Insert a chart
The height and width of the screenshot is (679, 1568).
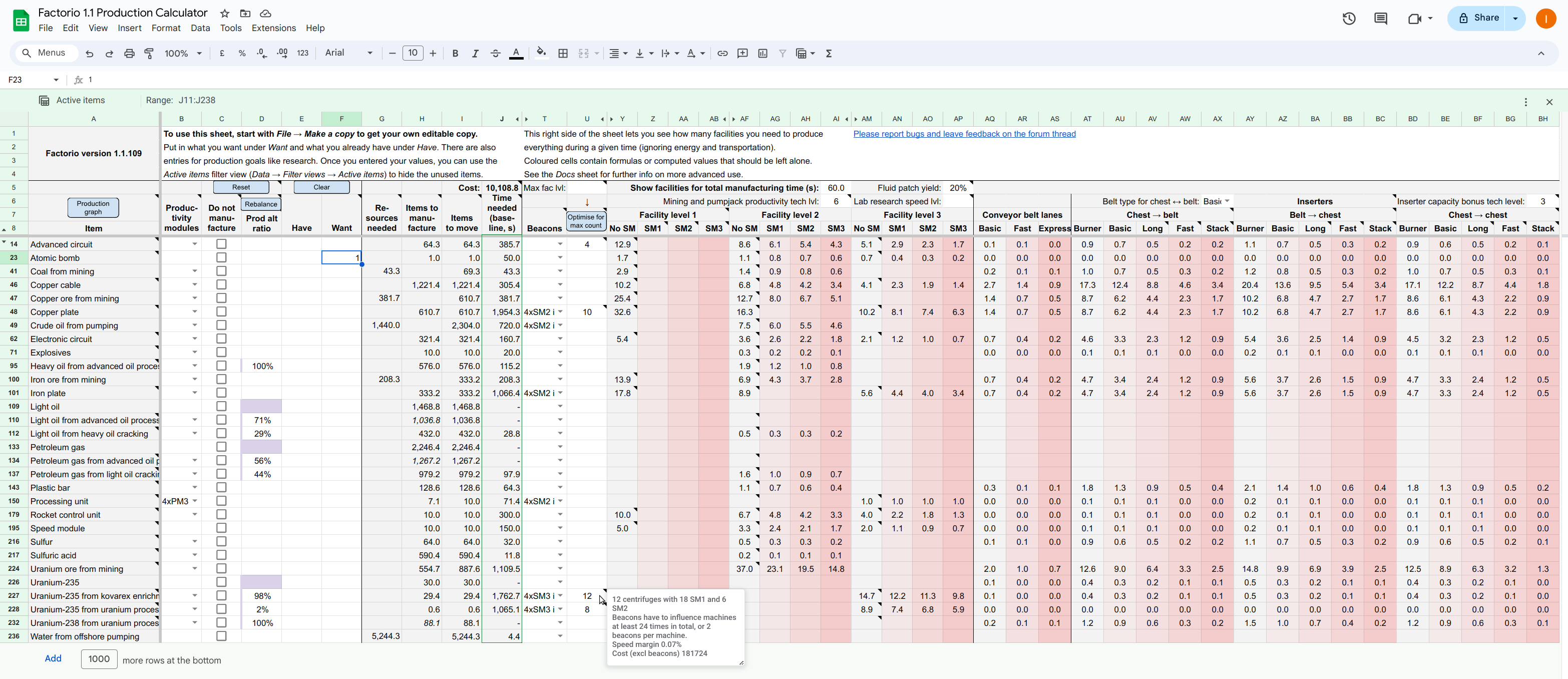(762, 54)
